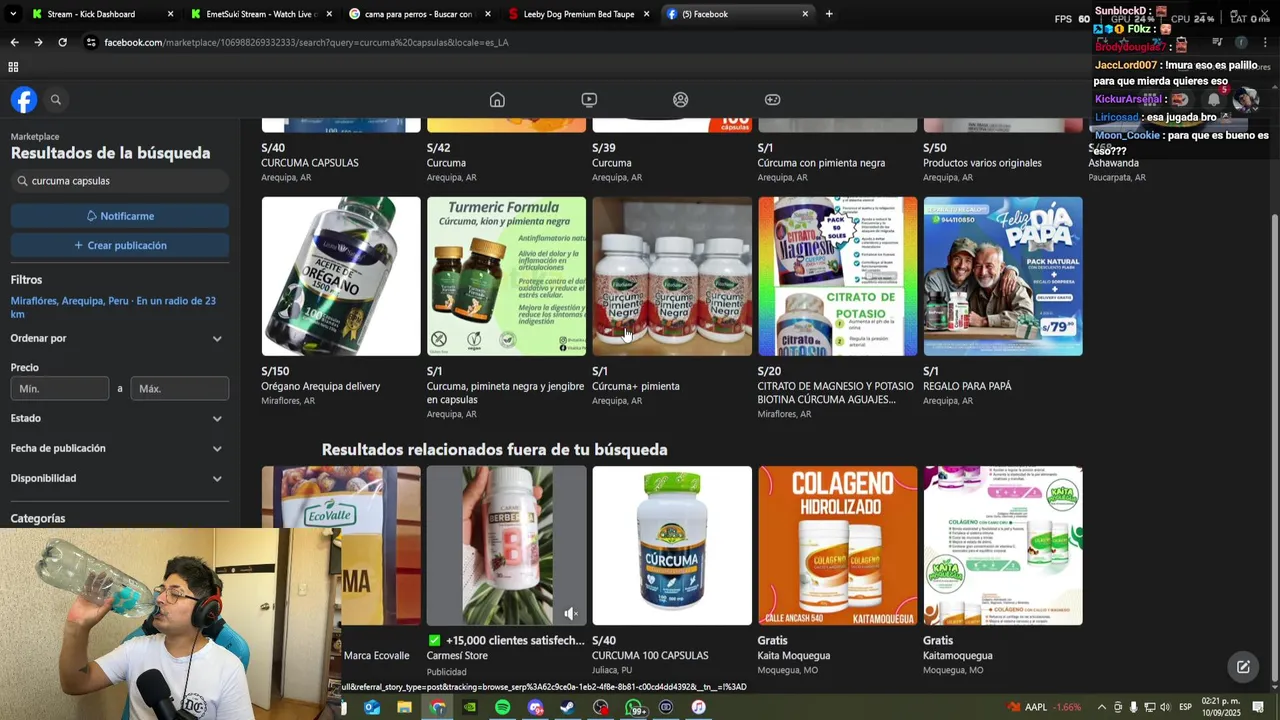1280x720 pixels.
Task: Expand the Ordenar por filter
Action: 119,338
